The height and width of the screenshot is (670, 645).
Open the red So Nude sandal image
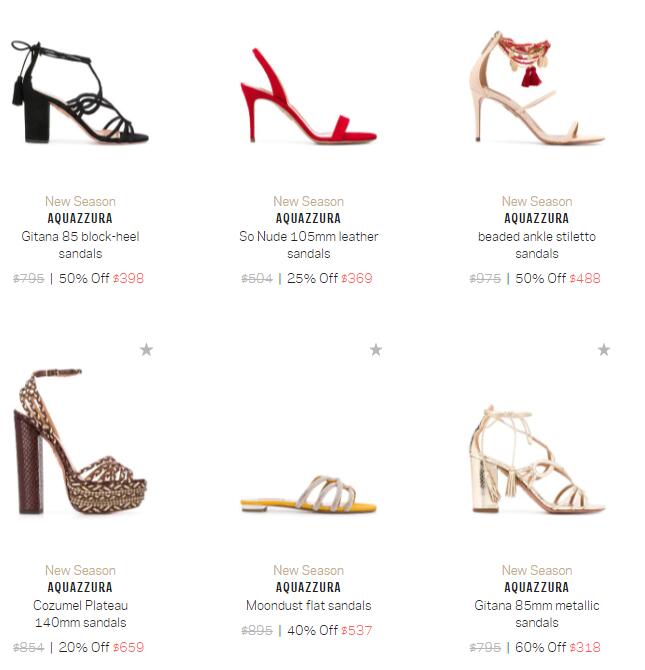[x=308, y=95]
